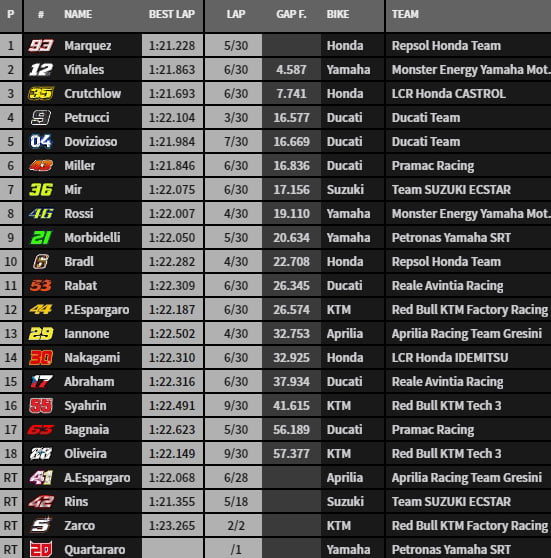Click Dovizioso's blue number 04 icon
Image resolution: width=551 pixels, height=558 pixels.
click(41, 142)
